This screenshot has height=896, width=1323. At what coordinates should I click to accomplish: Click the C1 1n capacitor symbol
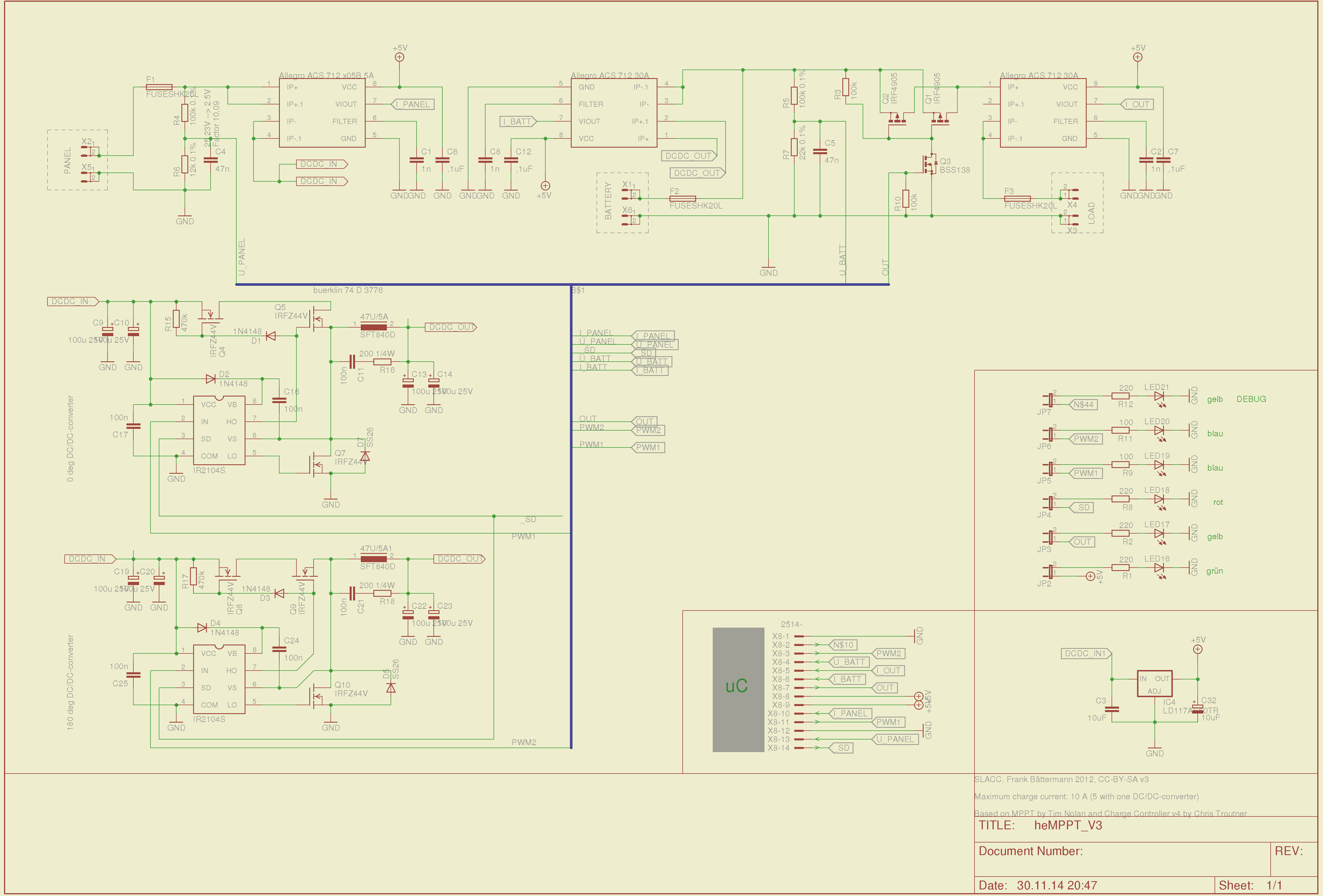(417, 160)
